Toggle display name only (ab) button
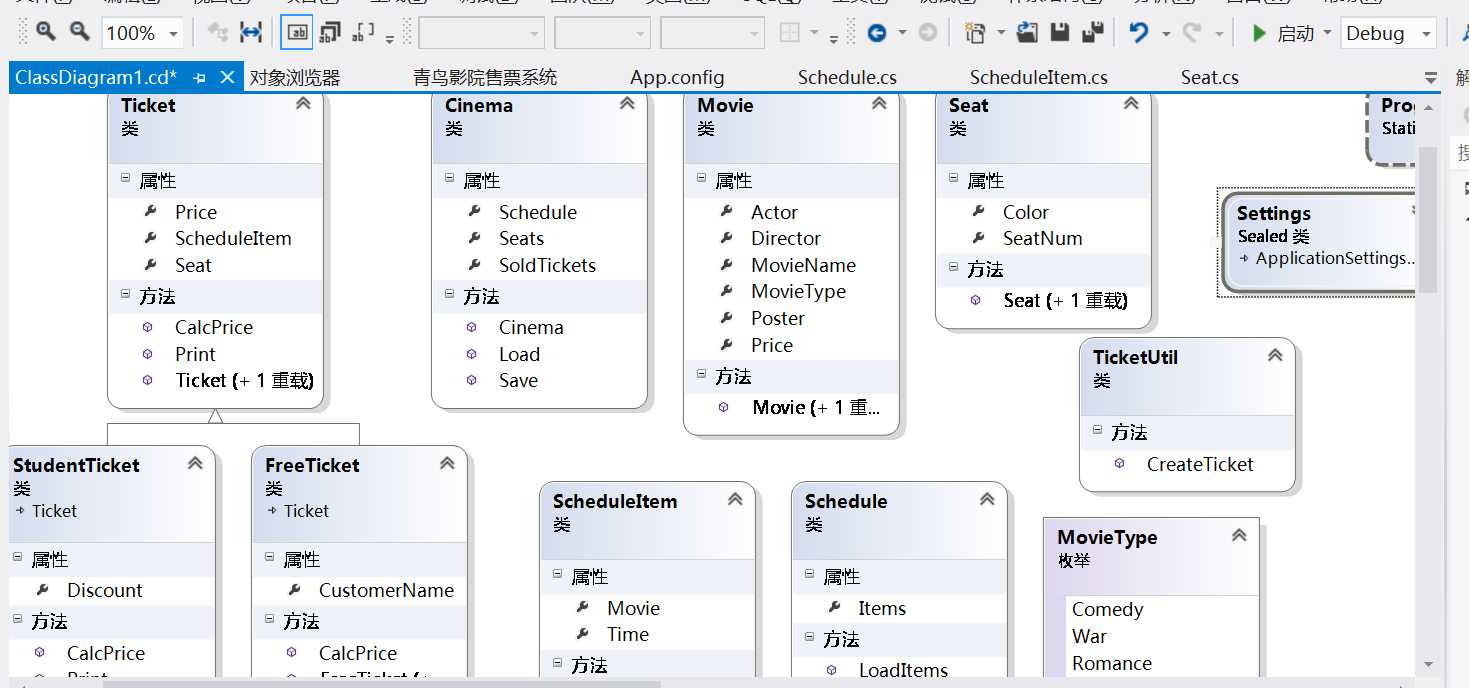Screen dimensions: 1469x688 click(x=297, y=33)
